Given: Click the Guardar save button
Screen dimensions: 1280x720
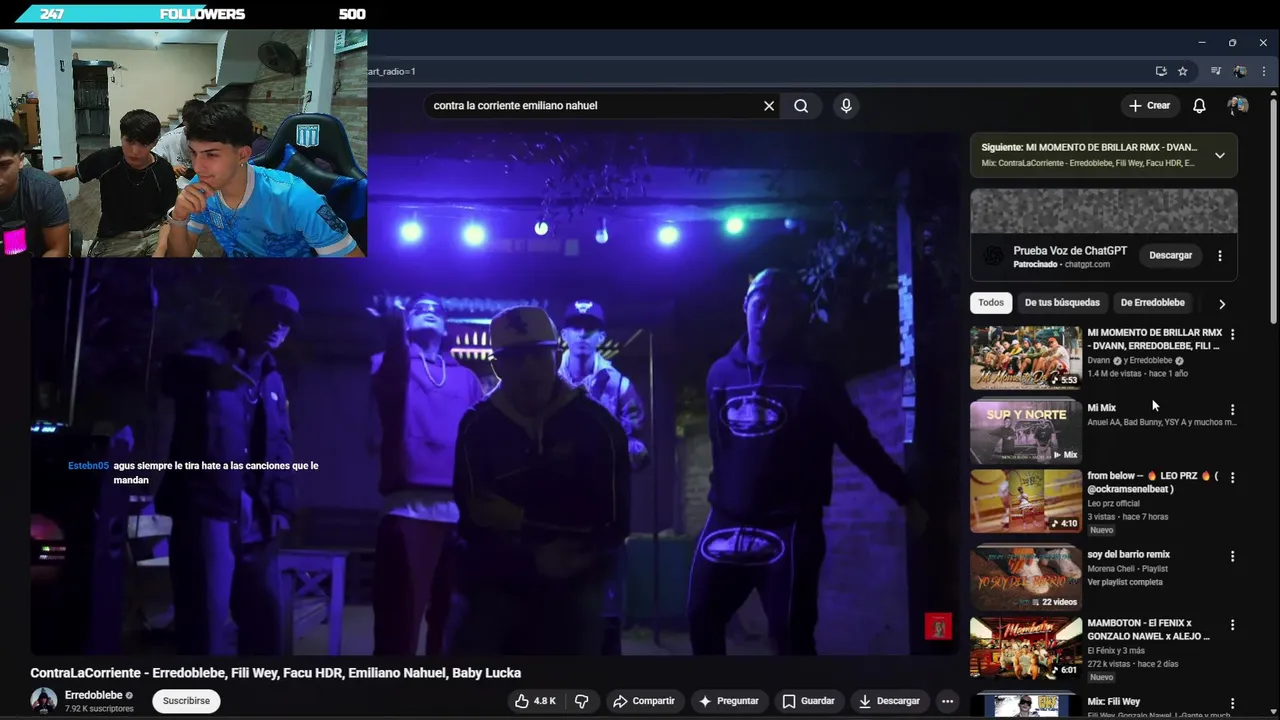Looking at the screenshot, I should coord(808,701).
